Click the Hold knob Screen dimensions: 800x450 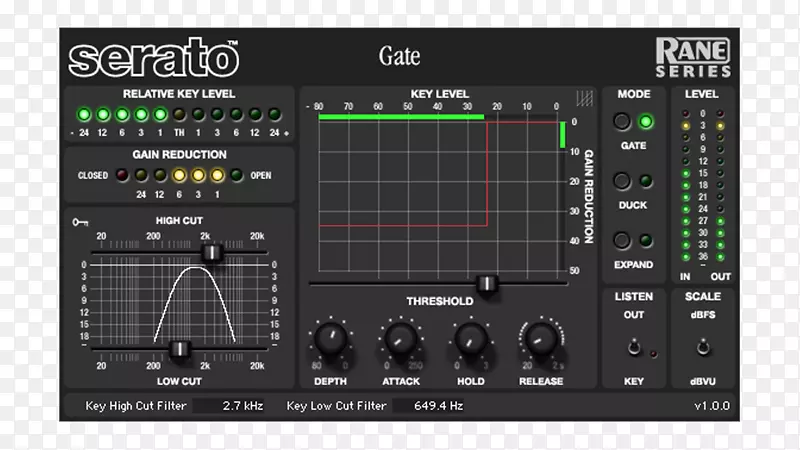pos(471,339)
